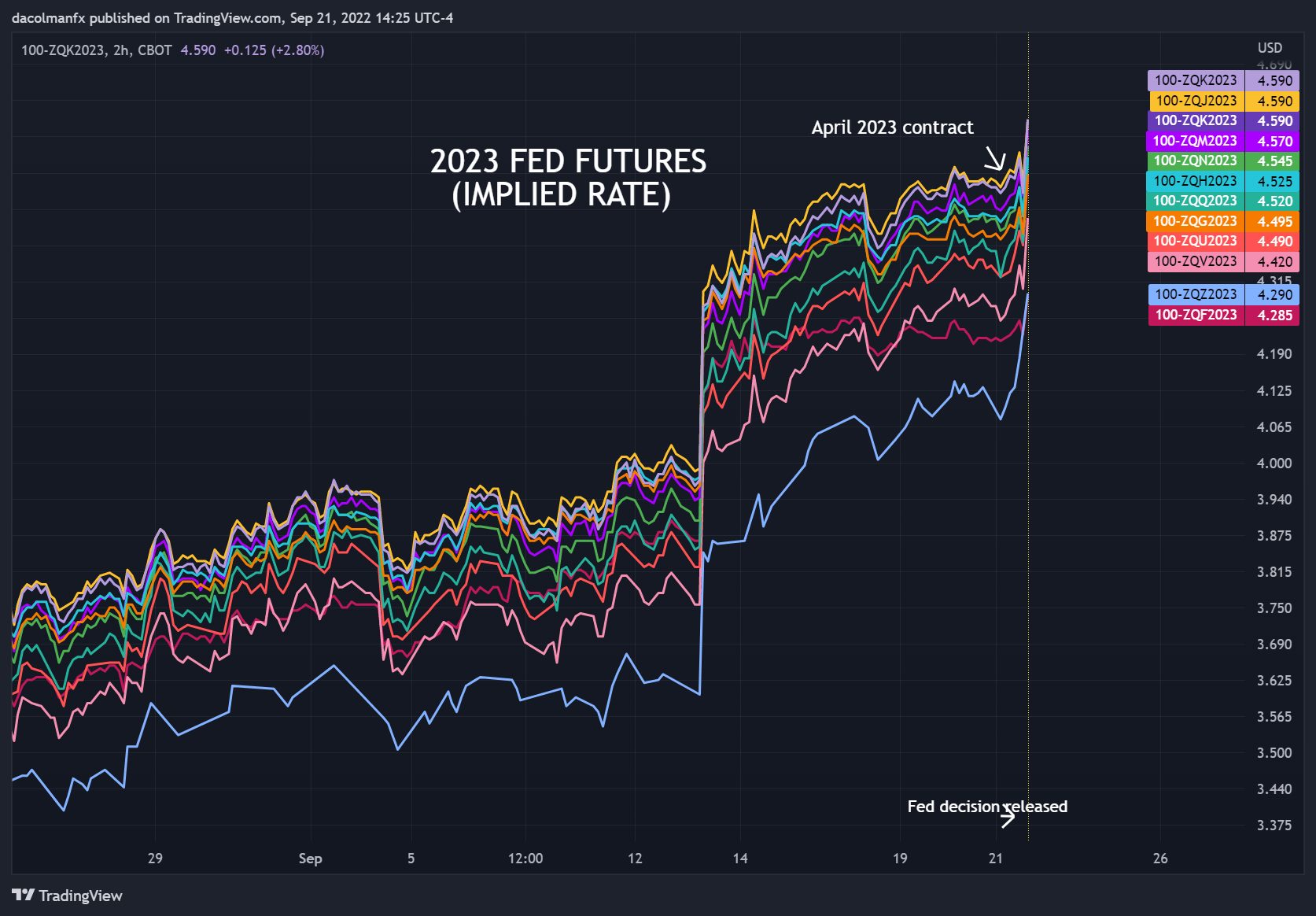Select the crimson 100-ZQF2023 legend label
This screenshot has height=916, width=1316.
pos(1195,315)
